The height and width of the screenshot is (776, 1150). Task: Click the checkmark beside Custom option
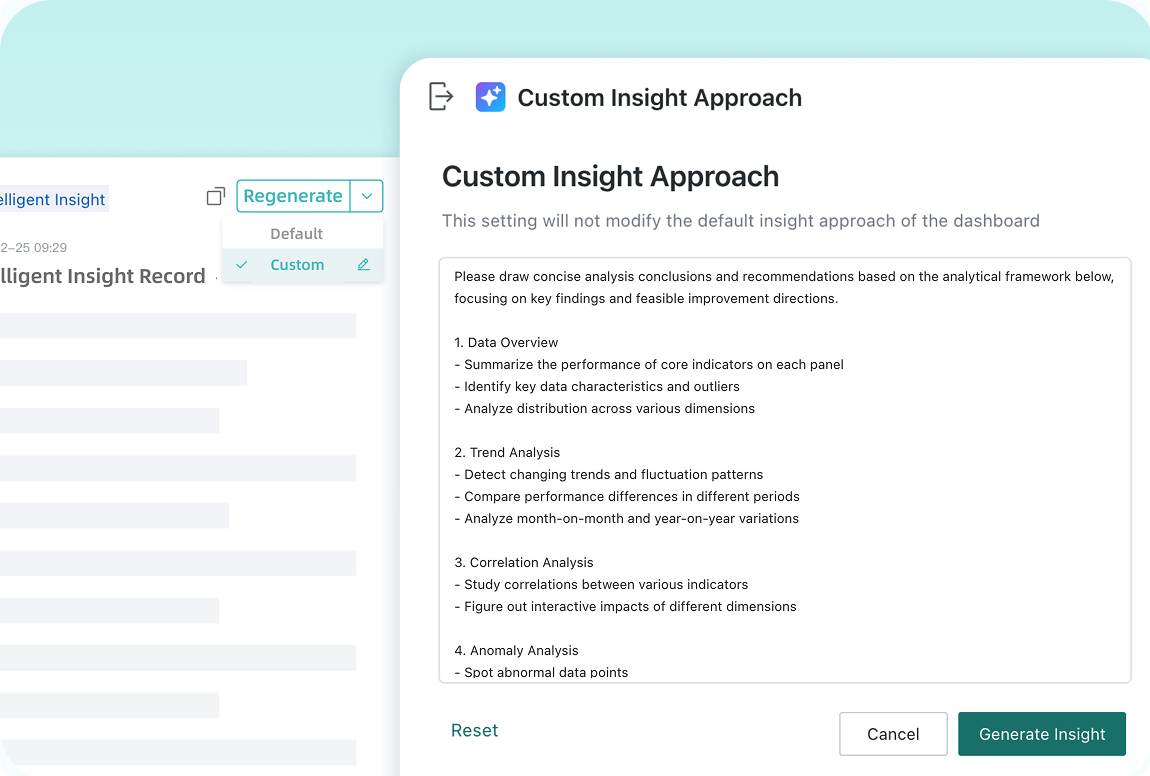(x=241, y=265)
